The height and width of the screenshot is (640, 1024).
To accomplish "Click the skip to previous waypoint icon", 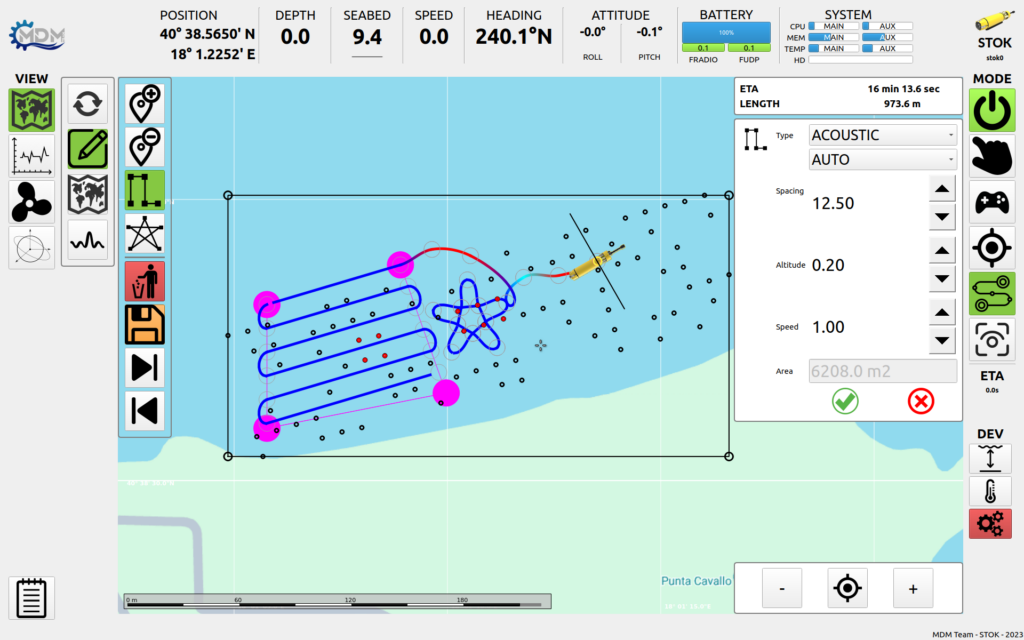I will click(x=145, y=411).
